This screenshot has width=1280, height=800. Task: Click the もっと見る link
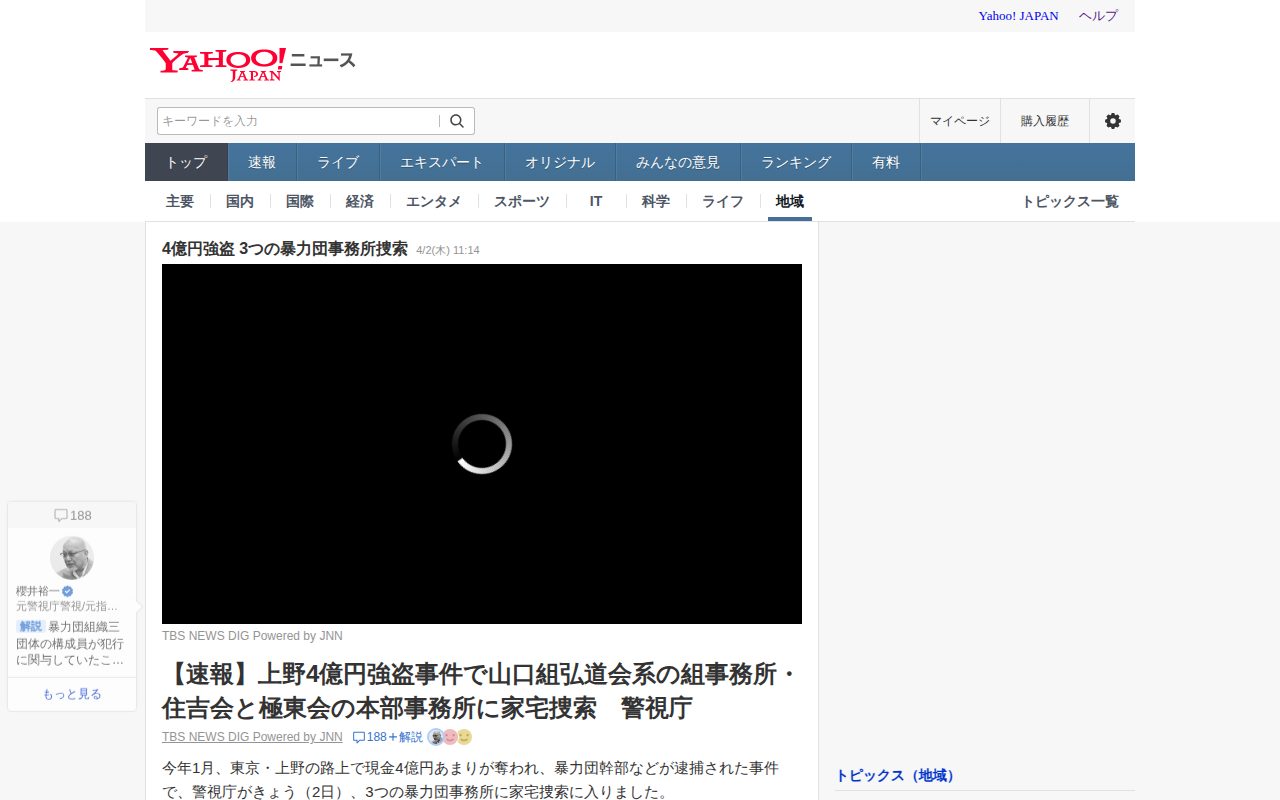click(72, 693)
